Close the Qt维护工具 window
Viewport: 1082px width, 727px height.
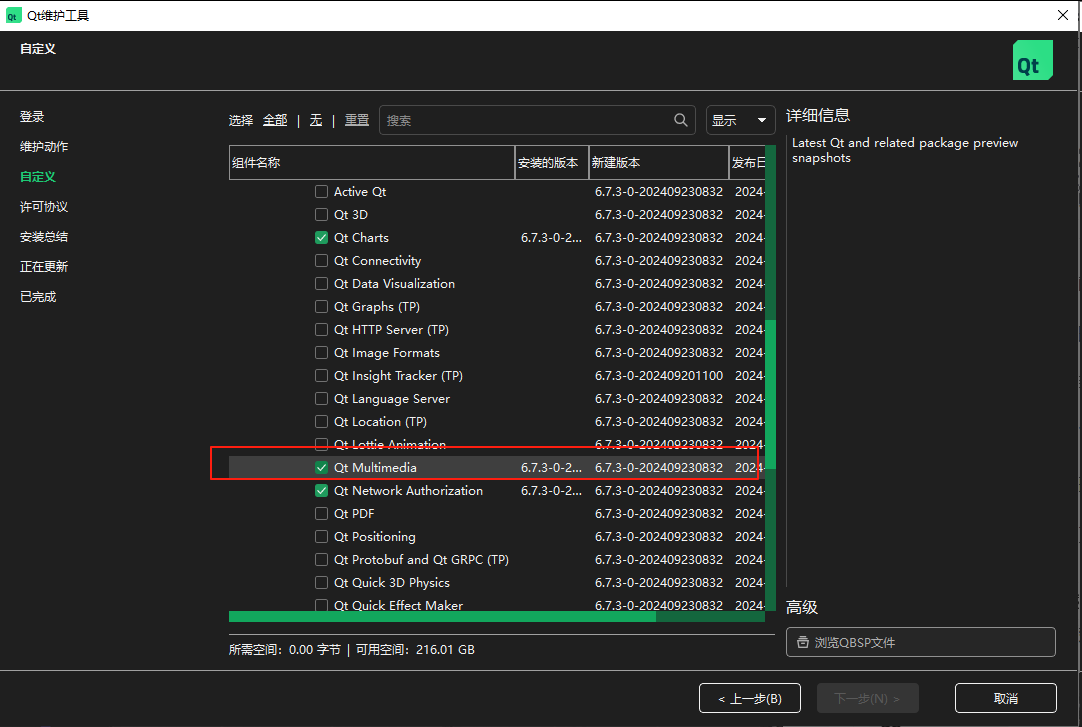[1063, 15]
